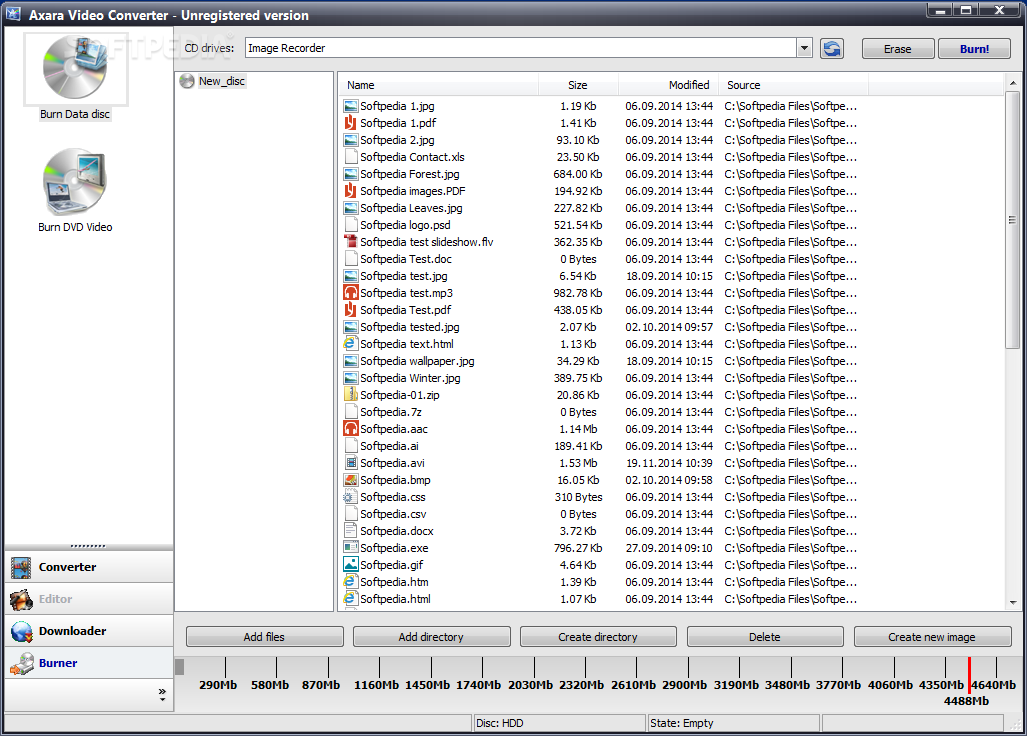Click the Softpedia-01.zip archive icon
The width and height of the screenshot is (1027, 736).
point(351,396)
